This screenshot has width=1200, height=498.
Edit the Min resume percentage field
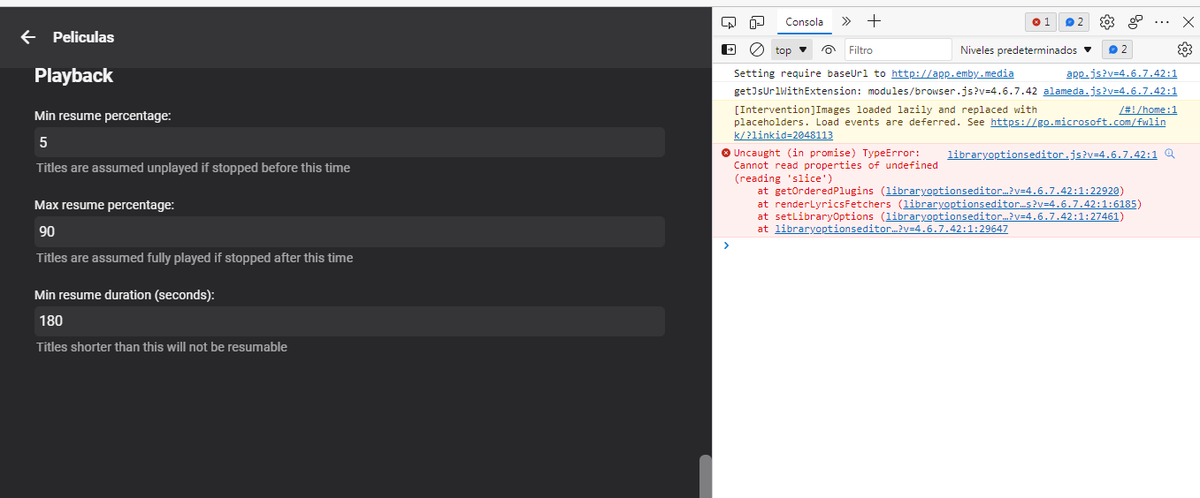click(349, 142)
